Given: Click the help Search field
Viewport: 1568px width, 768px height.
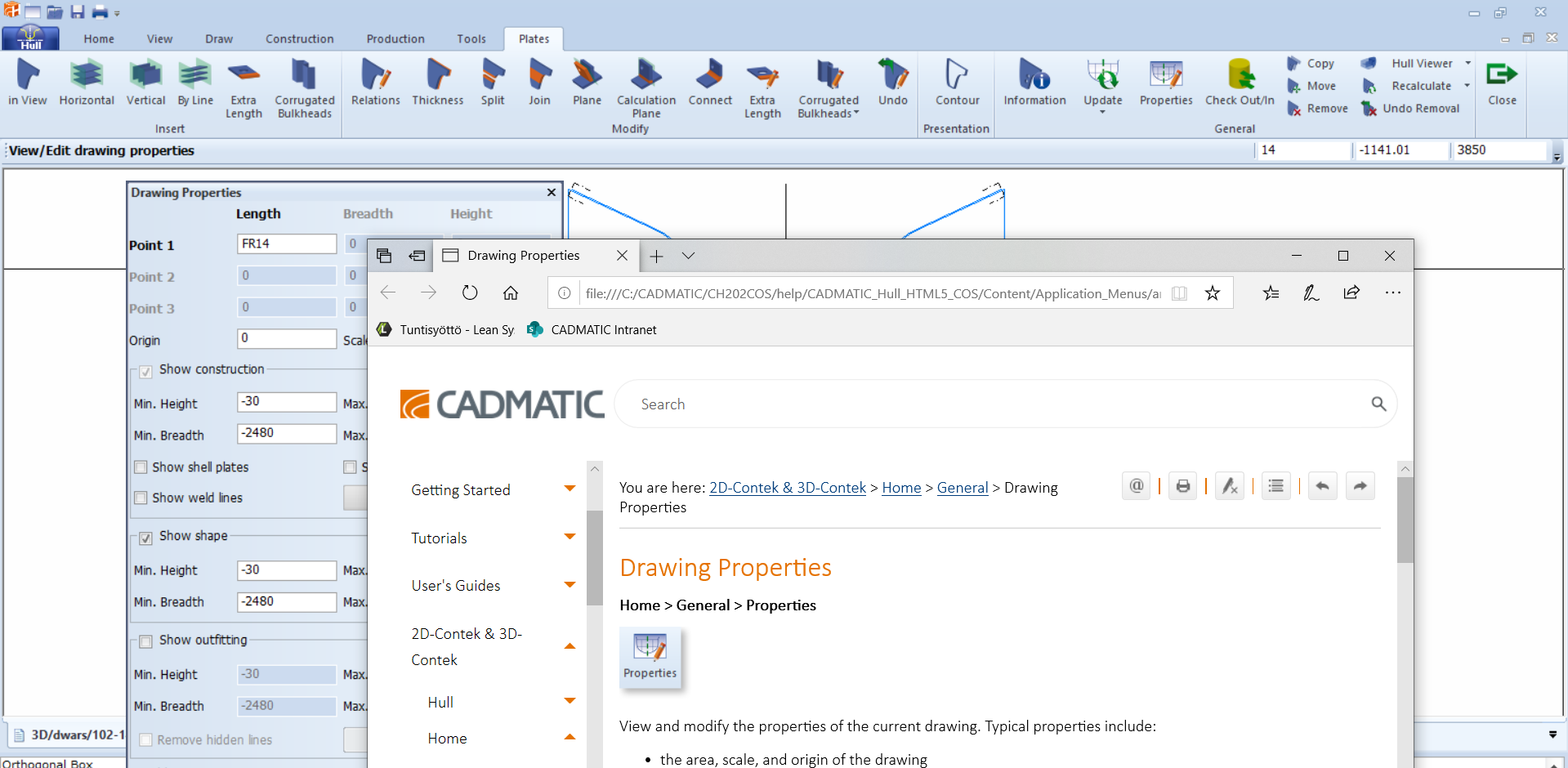Looking at the screenshot, I should click(1005, 404).
